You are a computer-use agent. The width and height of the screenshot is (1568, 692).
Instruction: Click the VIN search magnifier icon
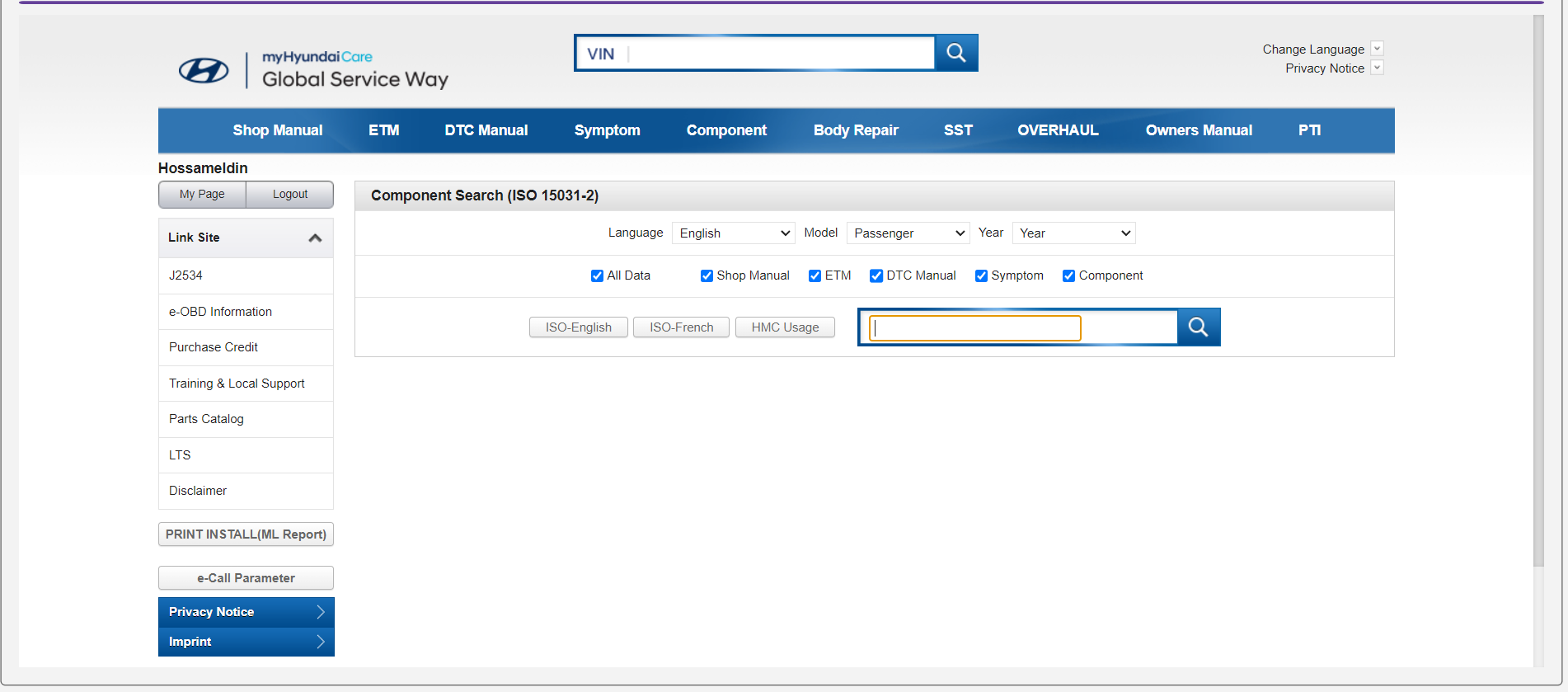pos(956,53)
